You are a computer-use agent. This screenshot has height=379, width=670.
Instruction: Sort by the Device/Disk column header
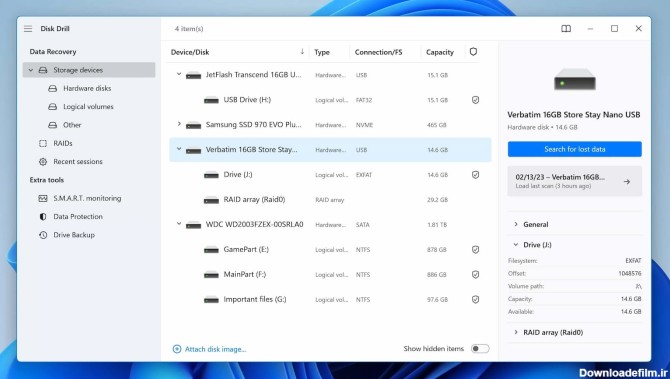[x=190, y=52]
